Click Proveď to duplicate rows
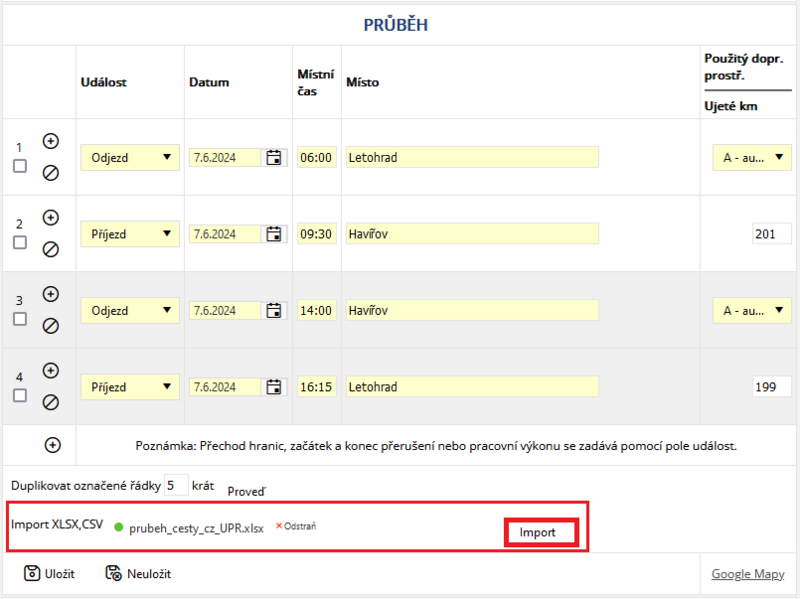This screenshot has width=800, height=599. [x=246, y=492]
